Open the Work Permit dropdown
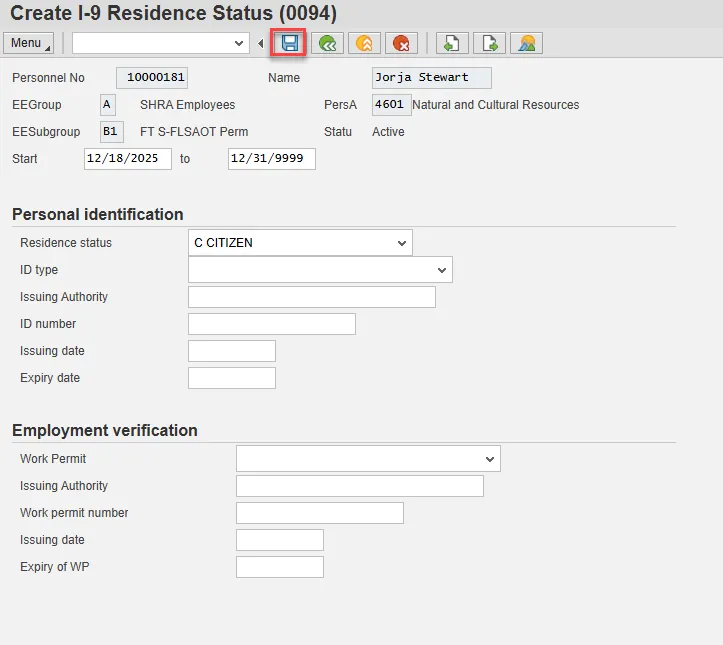Screen dimensions: 723x645 489,459
